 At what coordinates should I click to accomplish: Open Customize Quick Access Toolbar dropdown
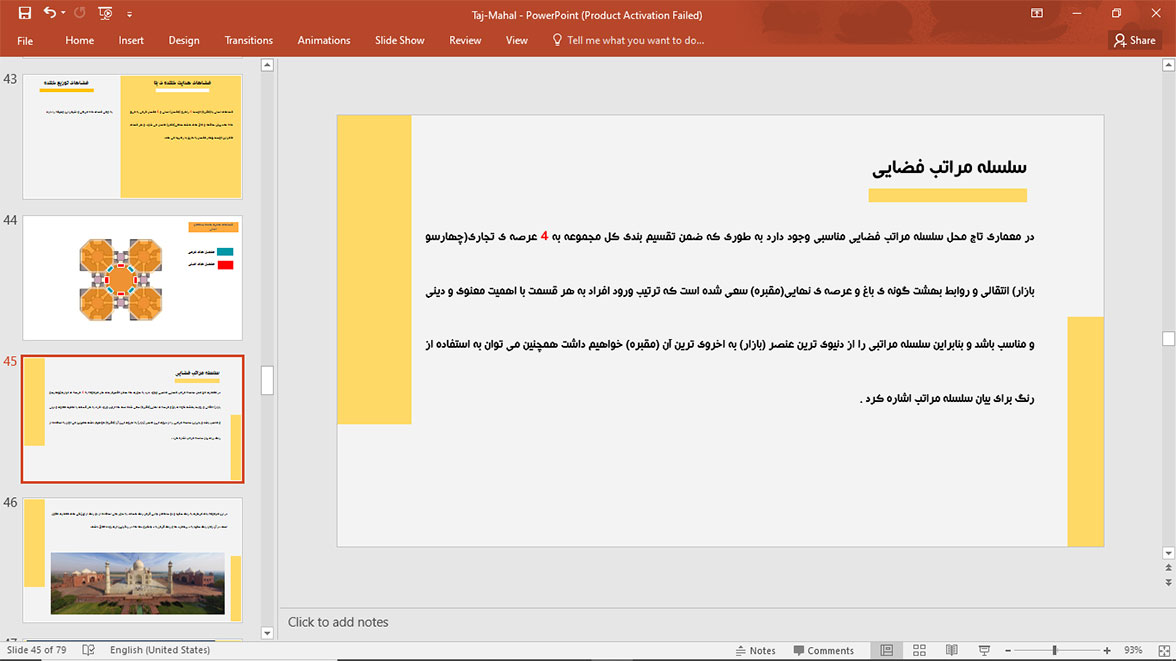pyautogui.click(x=129, y=15)
